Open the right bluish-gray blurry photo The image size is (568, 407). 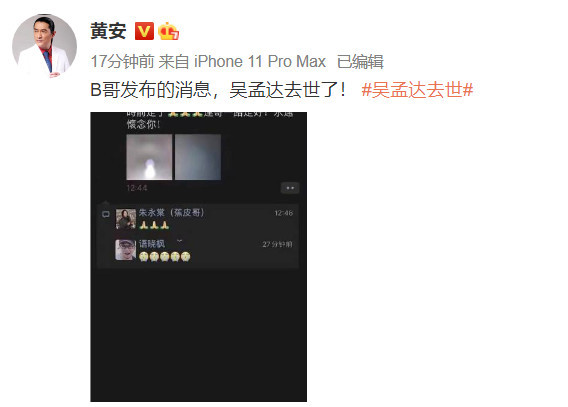tap(198, 157)
